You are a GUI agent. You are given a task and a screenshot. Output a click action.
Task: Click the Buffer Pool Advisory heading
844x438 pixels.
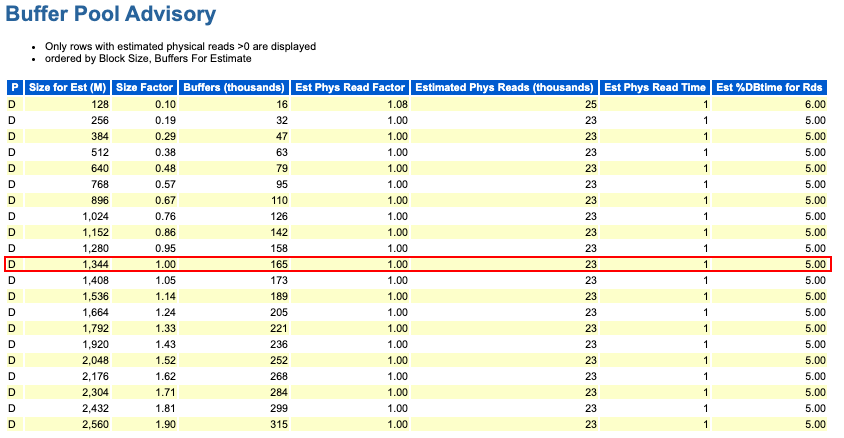tap(110, 13)
